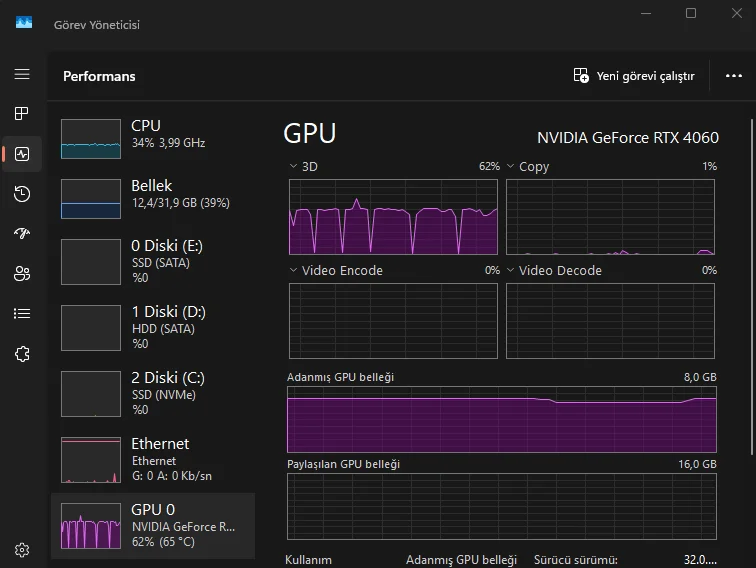Open the Video Decode graph dropdown
This screenshot has height=568, width=756.
click(x=510, y=270)
